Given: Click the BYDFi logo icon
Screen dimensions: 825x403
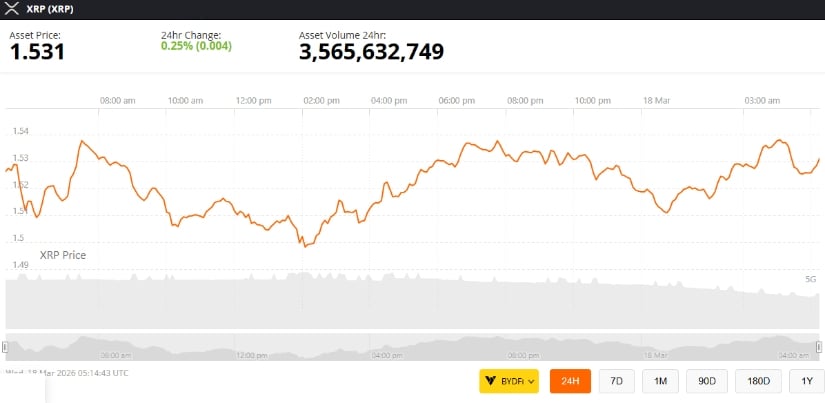Looking at the screenshot, I should click(x=492, y=381).
